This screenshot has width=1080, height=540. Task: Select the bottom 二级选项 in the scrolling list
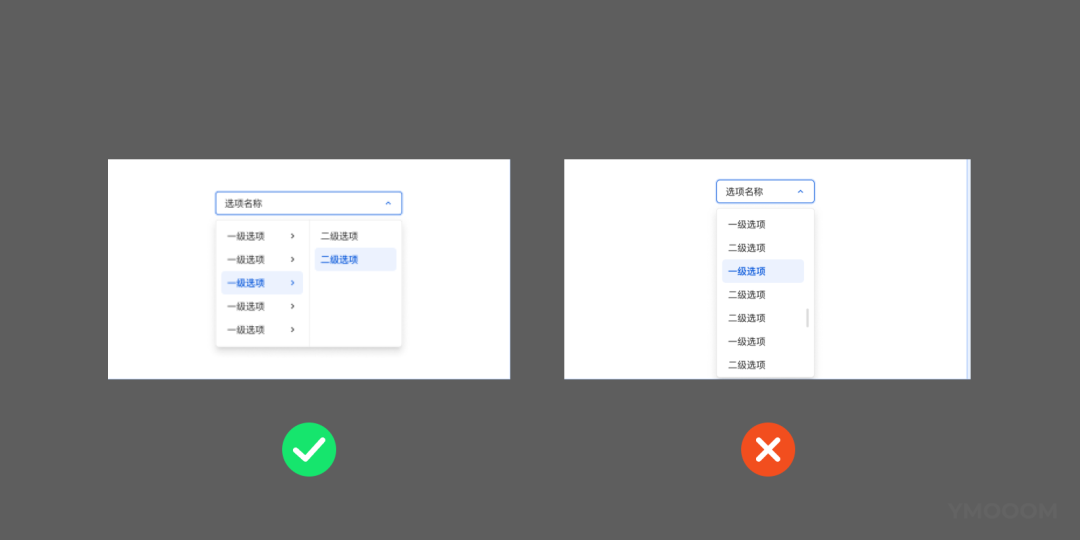pyautogui.click(x=747, y=365)
